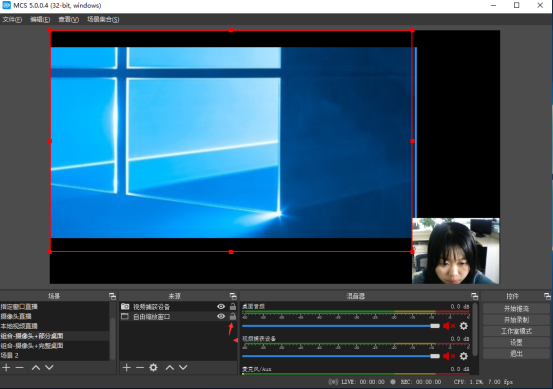Toggle mute on 视频捕获设备 mixer speaker
This screenshot has width=553, height=389.
[x=449, y=356]
